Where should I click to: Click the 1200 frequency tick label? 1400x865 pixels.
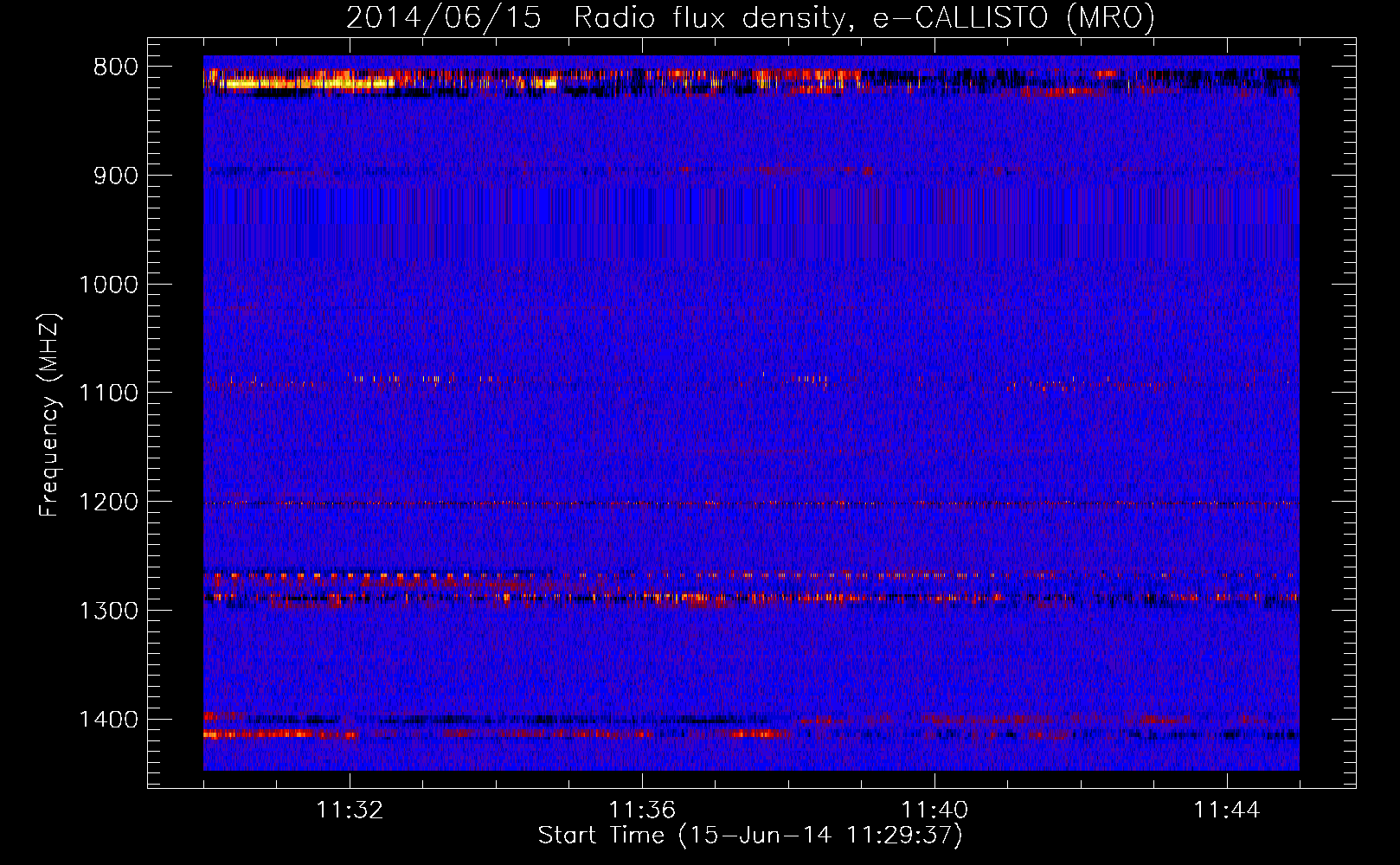point(109,502)
